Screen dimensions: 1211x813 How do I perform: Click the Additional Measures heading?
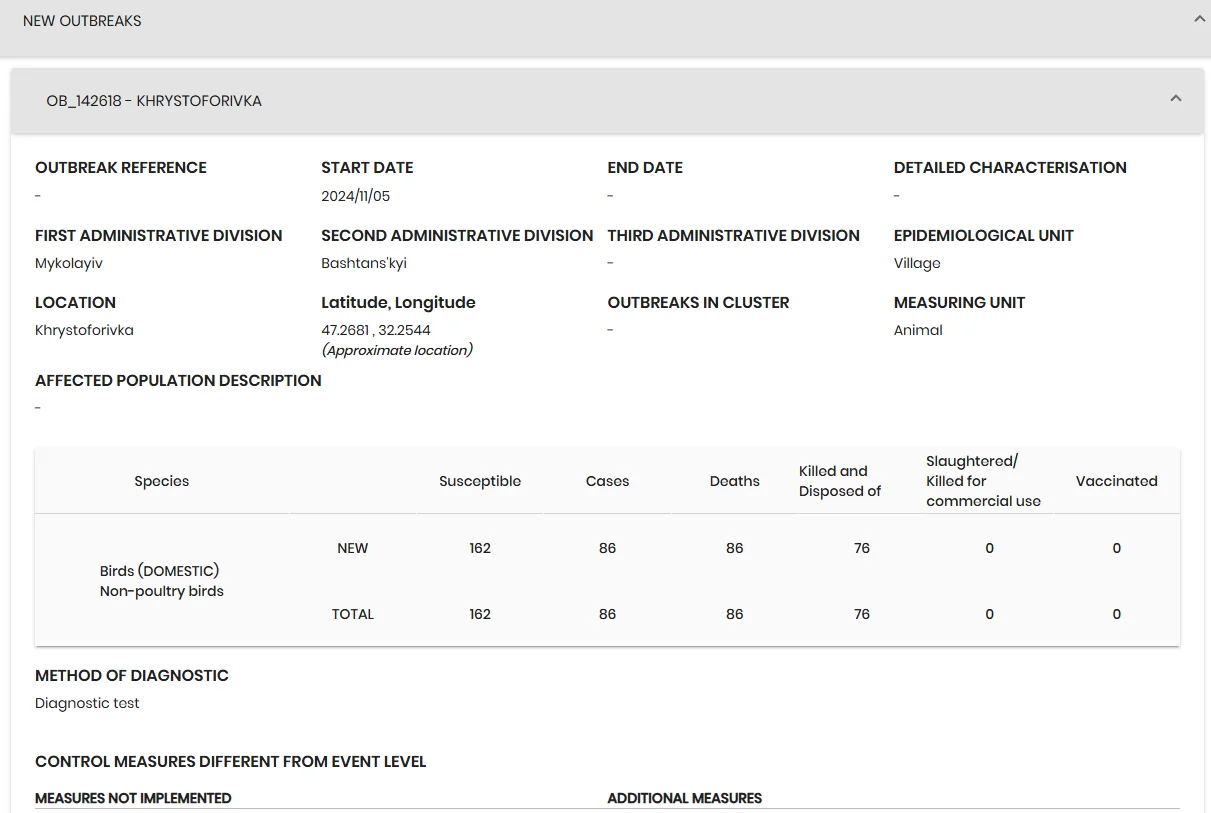[x=685, y=798]
